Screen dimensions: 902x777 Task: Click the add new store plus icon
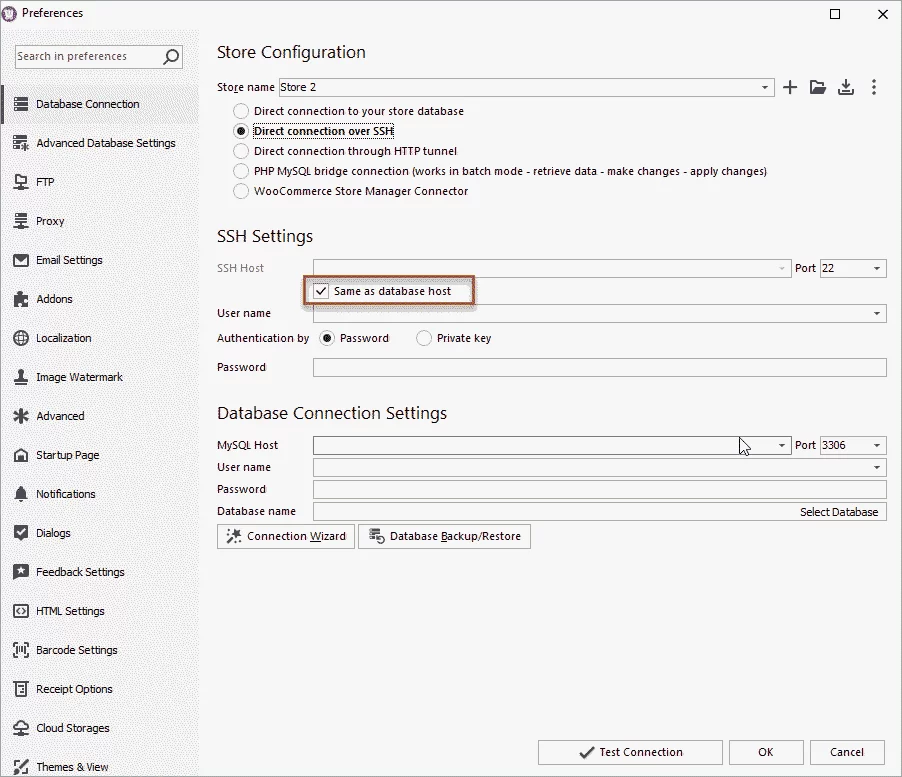click(x=790, y=88)
